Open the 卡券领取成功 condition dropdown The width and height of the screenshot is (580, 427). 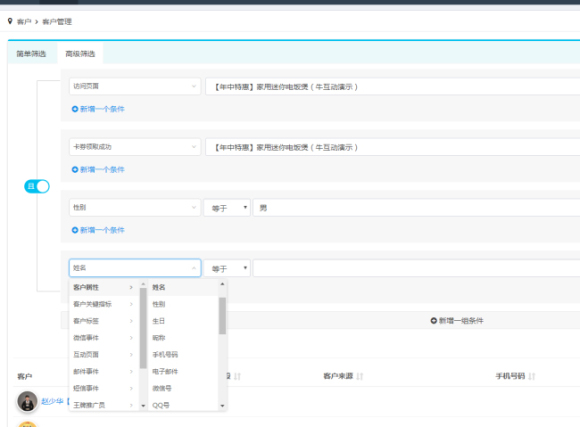pyautogui.click(x=135, y=147)
